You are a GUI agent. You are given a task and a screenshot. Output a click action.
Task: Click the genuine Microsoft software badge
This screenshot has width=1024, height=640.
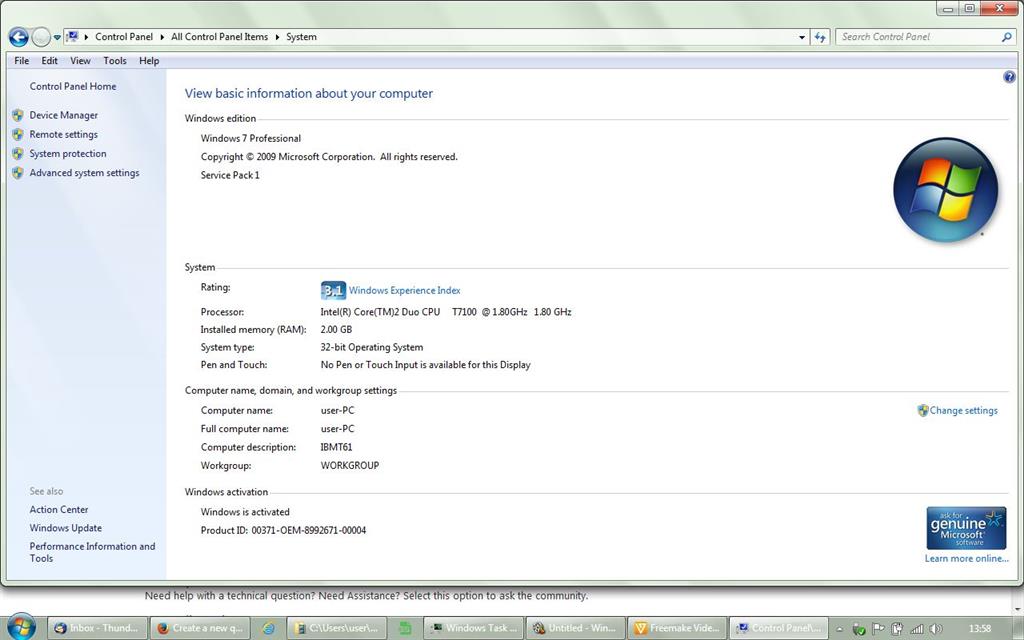(x=966, y=528)
